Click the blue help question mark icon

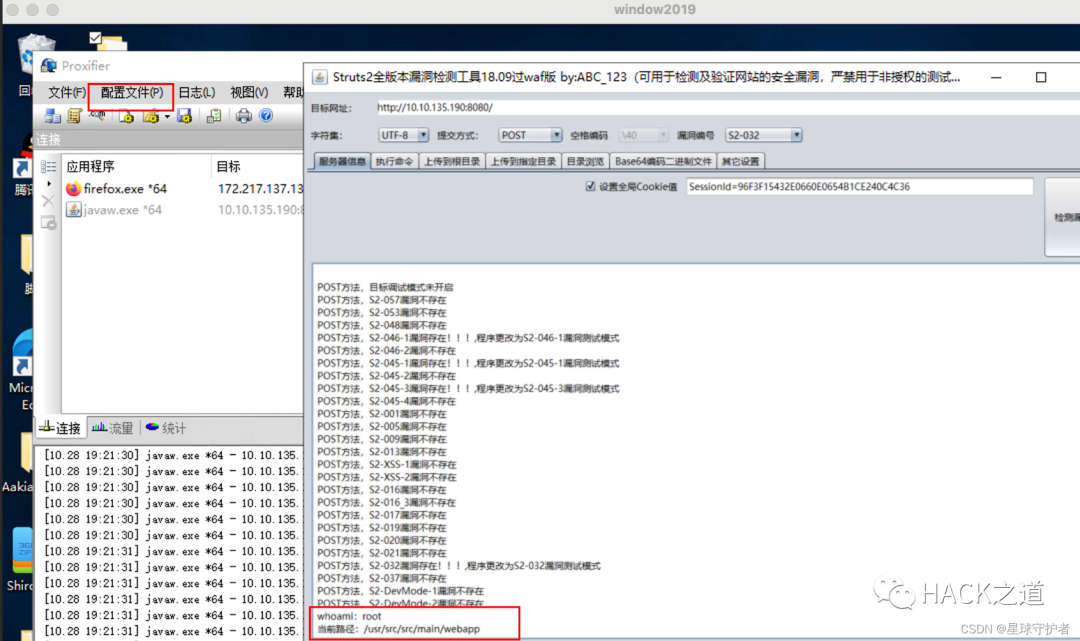266,115
